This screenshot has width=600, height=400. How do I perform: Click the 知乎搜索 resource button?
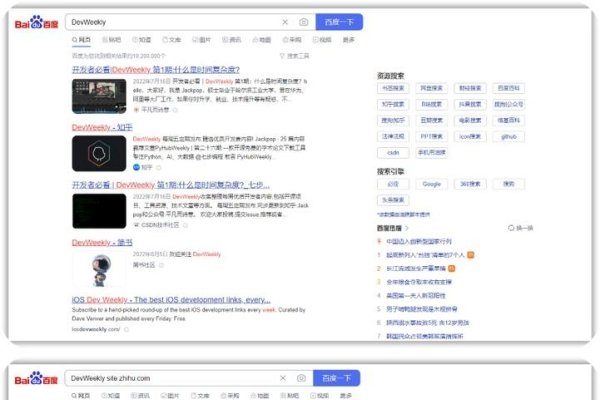393,104
